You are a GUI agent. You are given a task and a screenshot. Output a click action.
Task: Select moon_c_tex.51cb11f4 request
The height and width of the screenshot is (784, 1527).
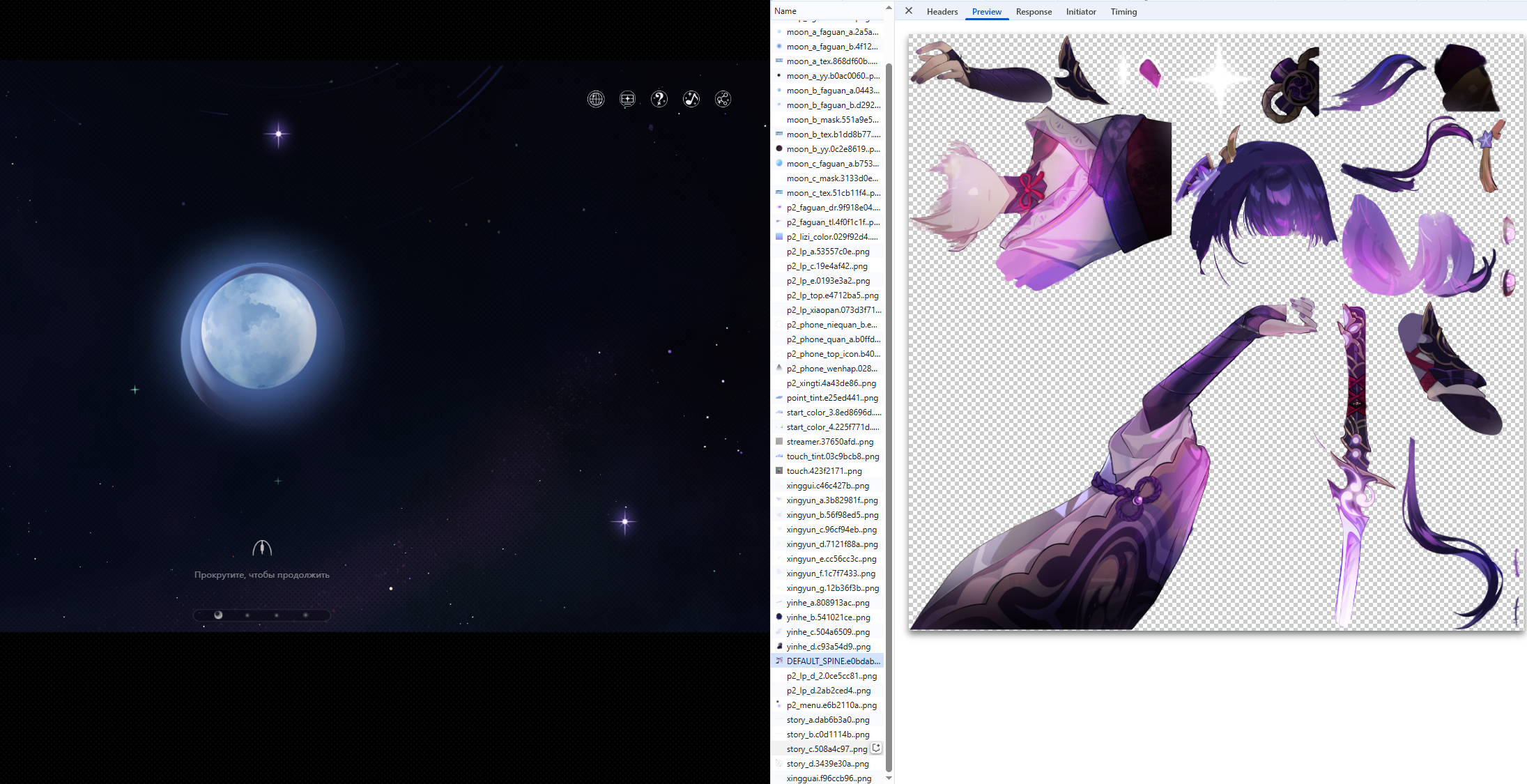click(x=827, y=193)
